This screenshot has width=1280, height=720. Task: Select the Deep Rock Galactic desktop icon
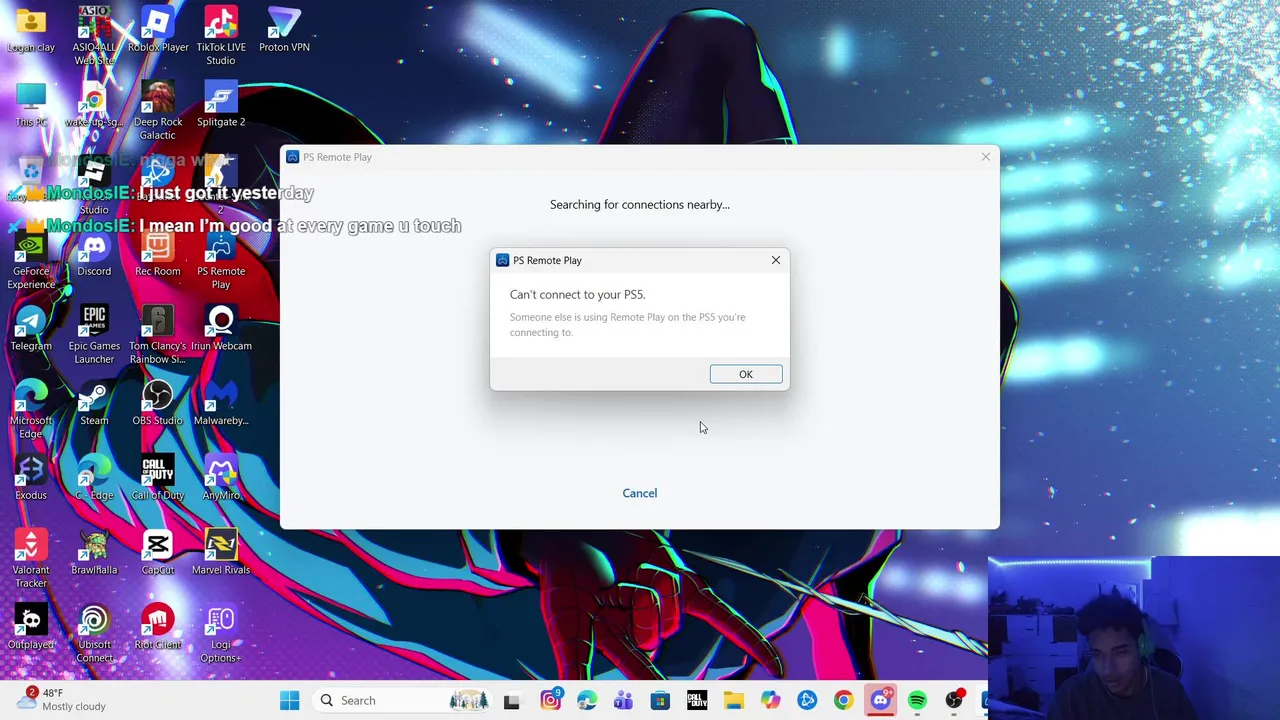158,111
